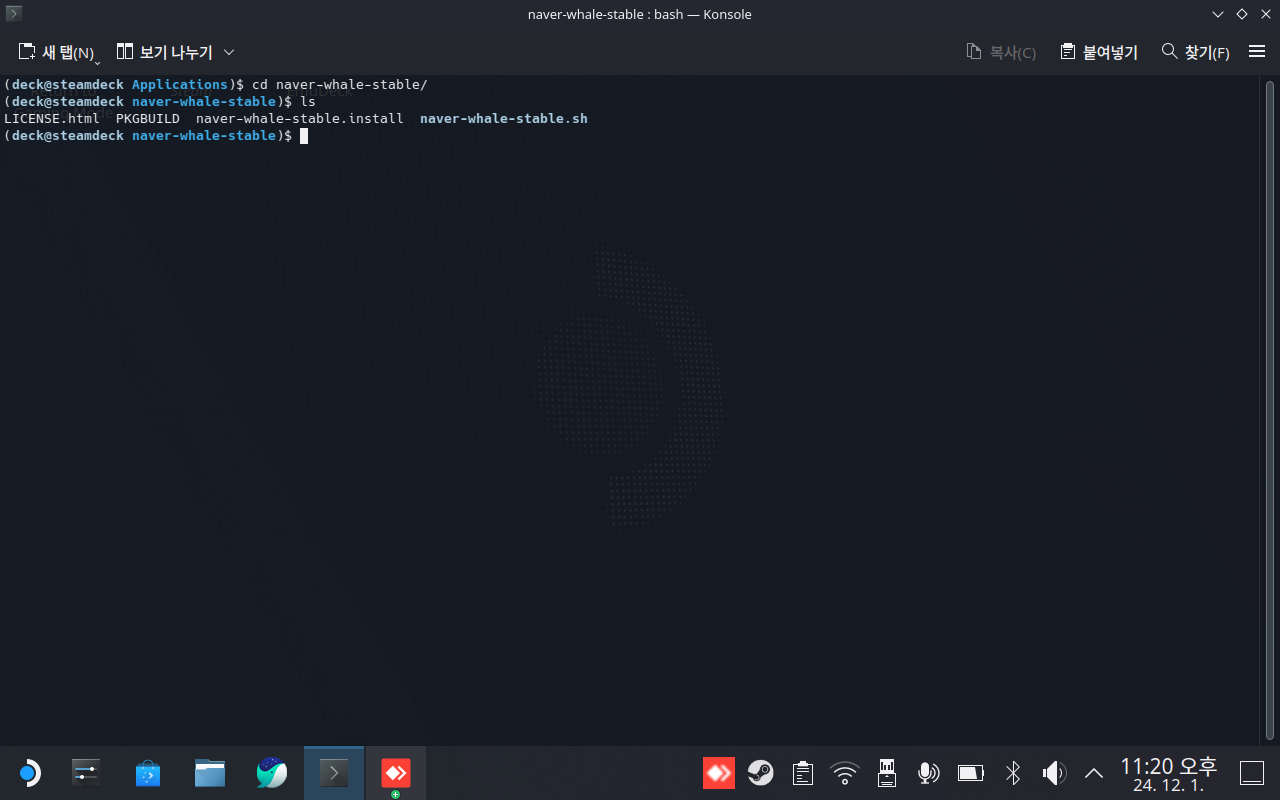Click the microphone tray icon

(x=928, y=773)
